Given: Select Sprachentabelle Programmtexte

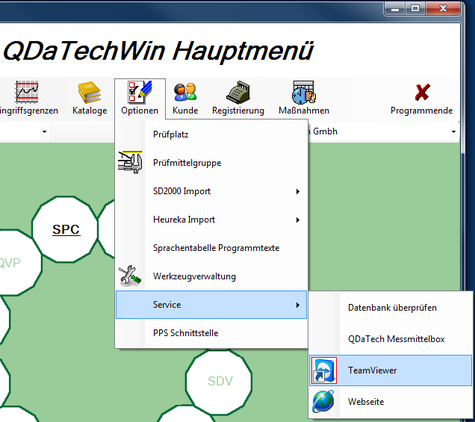Looking at the screenshot, I should tap(211, 248).
